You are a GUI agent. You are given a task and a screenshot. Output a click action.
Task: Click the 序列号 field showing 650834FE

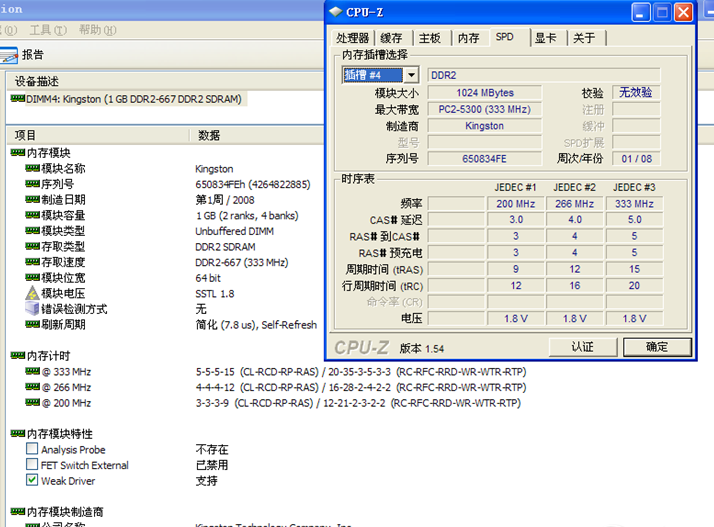click(484, 158)
